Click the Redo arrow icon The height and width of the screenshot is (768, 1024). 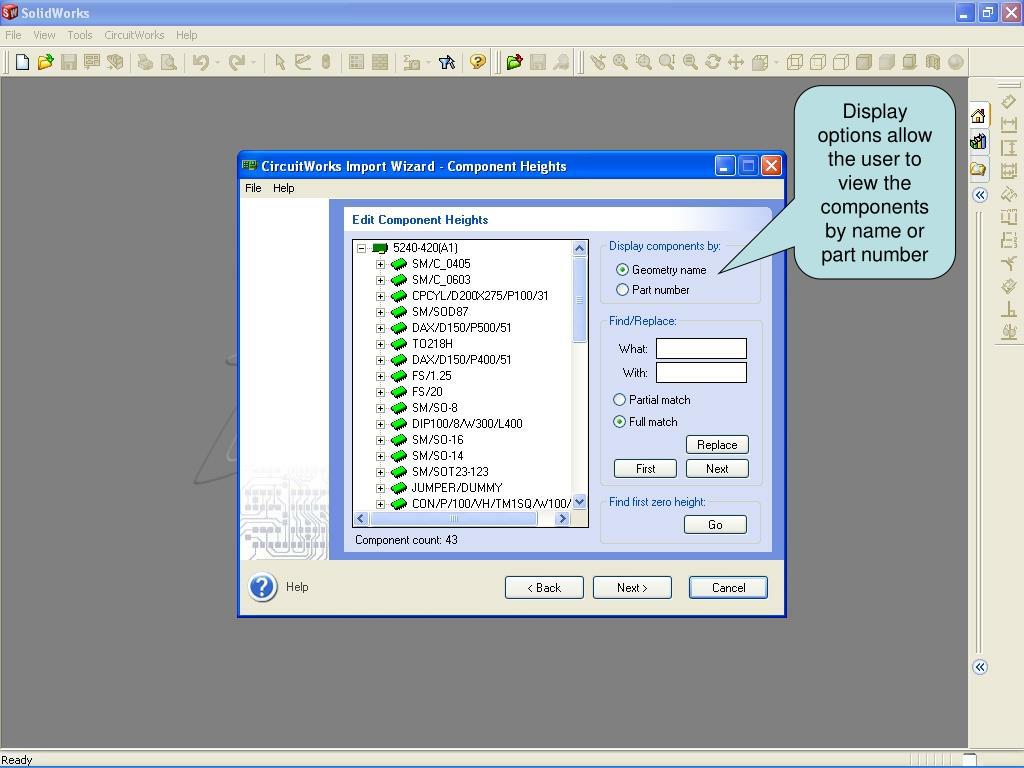pos(236,62)
